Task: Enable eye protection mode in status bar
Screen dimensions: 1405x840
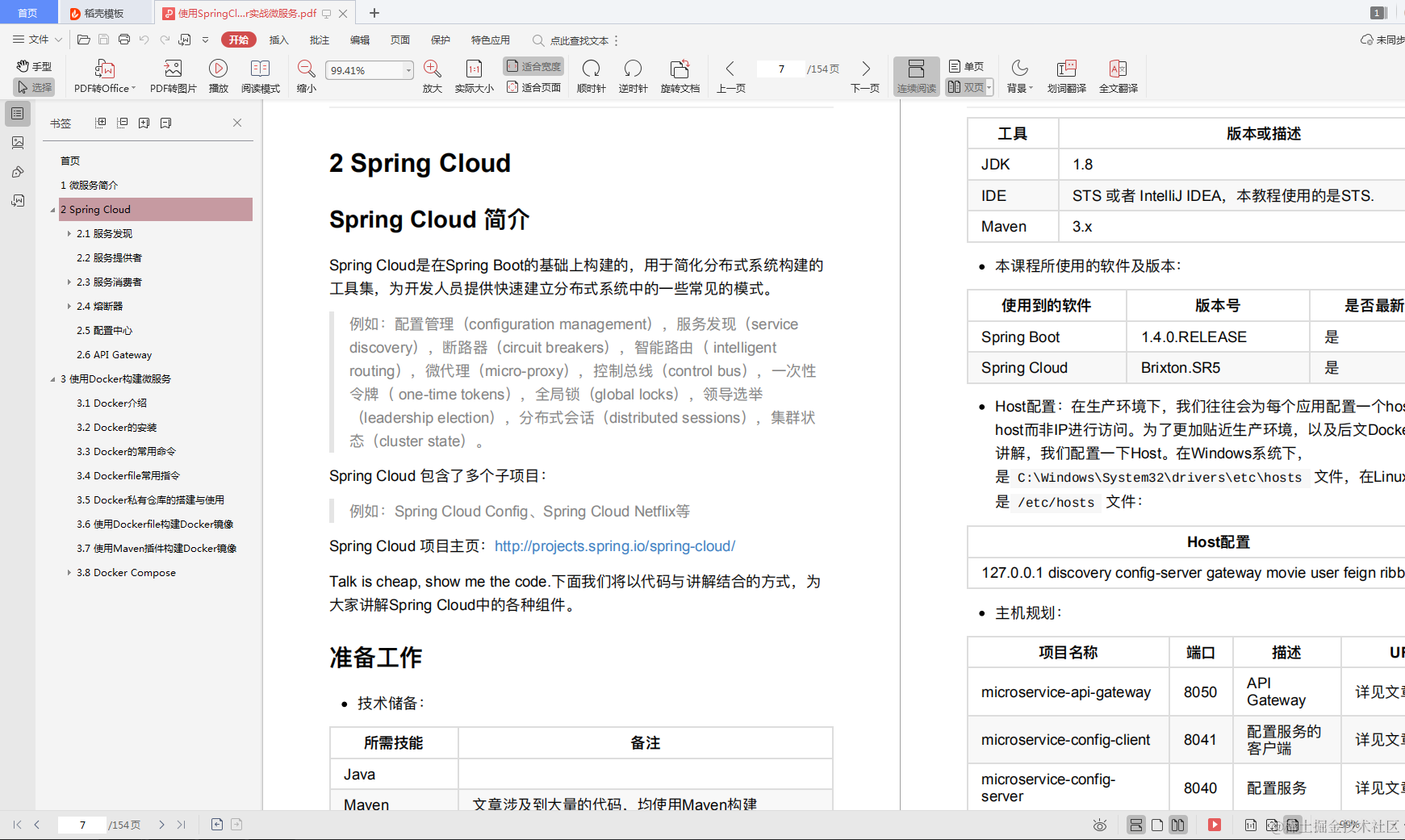Action: coord(1100,825)
